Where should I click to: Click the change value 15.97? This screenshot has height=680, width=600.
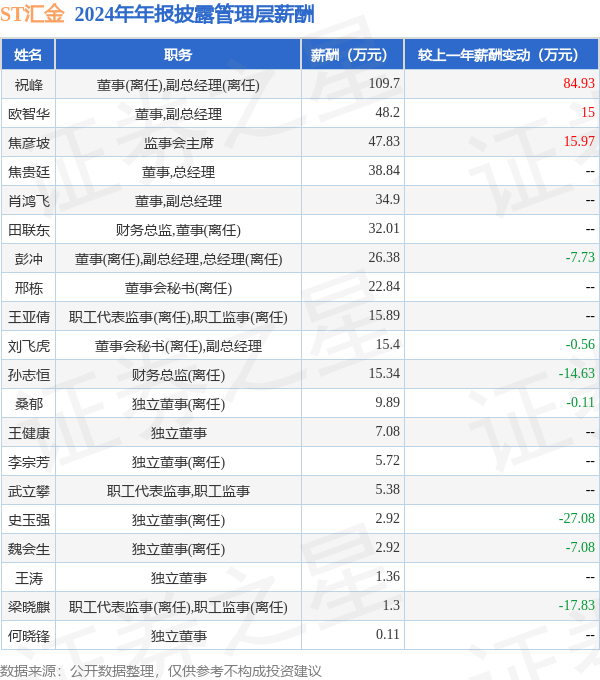tap(579, 141)
